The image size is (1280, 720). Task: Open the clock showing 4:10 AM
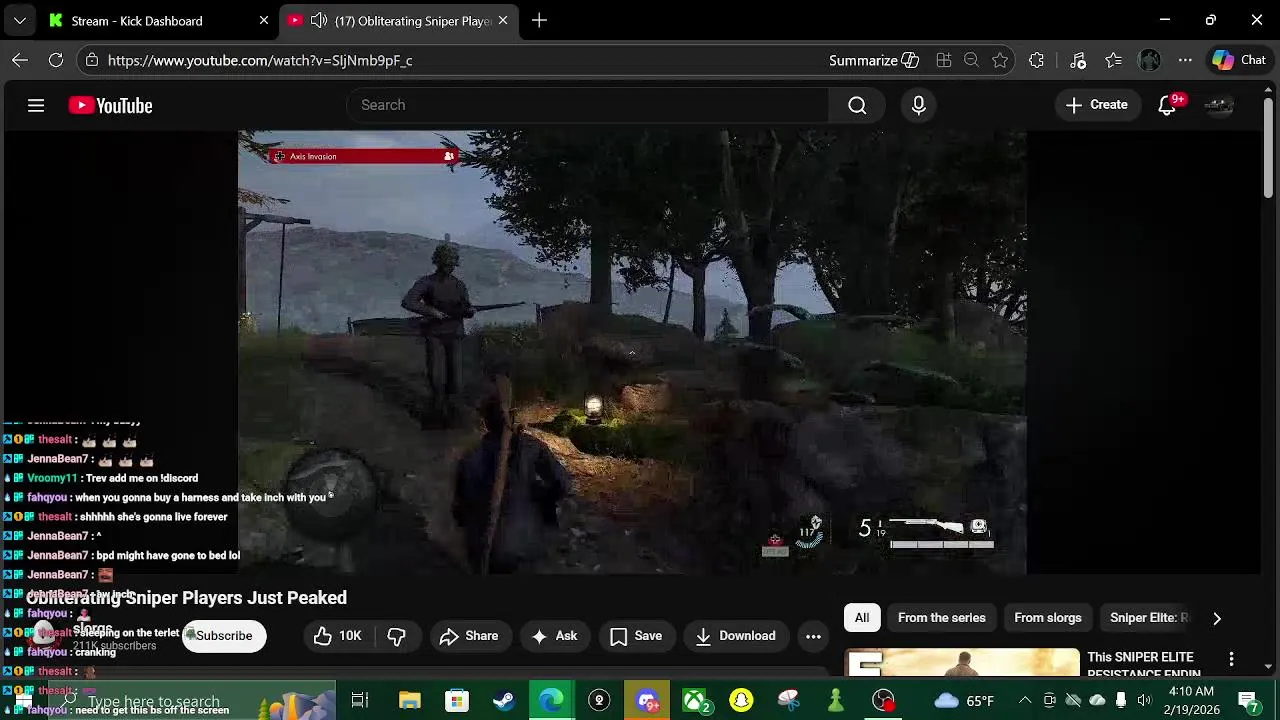[1191, 700]
